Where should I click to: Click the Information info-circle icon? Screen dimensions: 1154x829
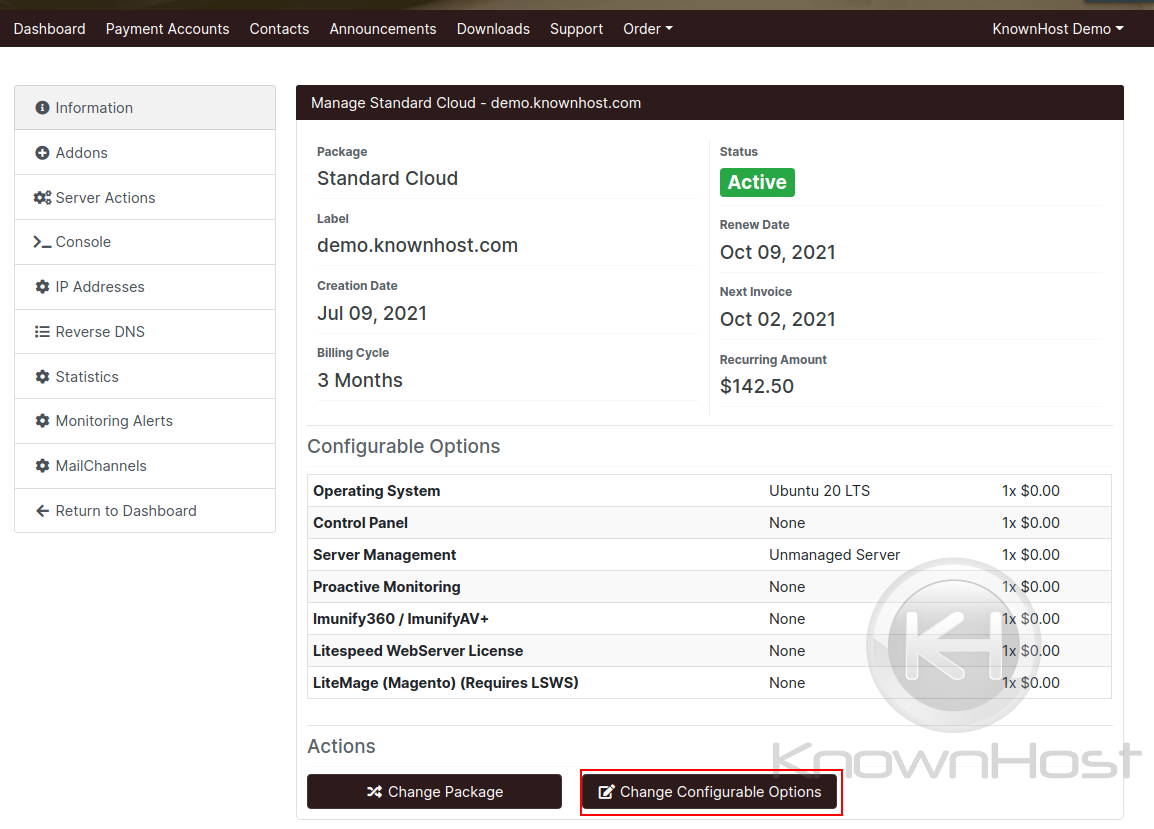pos(42,107)
